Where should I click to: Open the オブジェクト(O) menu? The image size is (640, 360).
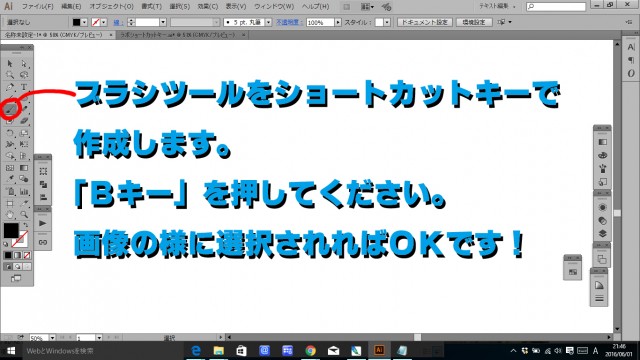(x=111, y=7)
